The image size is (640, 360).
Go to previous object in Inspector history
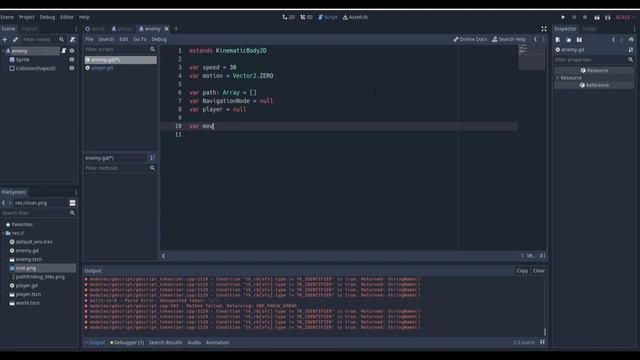[x=613, y=40]
